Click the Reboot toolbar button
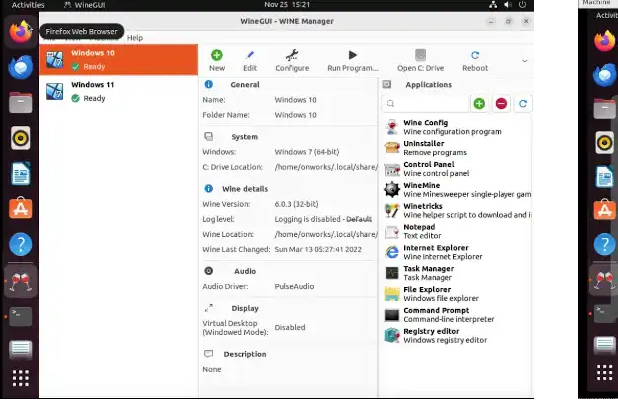Image resolution: width=618 pixels, height=405 pixels. coord(475,61)
